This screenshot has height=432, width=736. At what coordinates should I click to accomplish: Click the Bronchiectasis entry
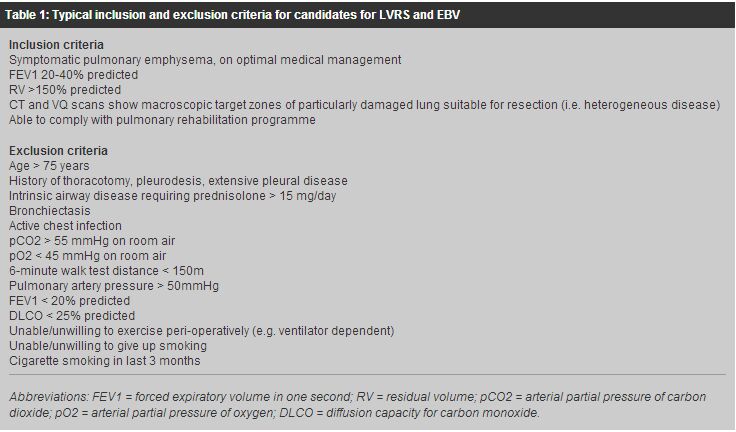[x=50, y=211]
